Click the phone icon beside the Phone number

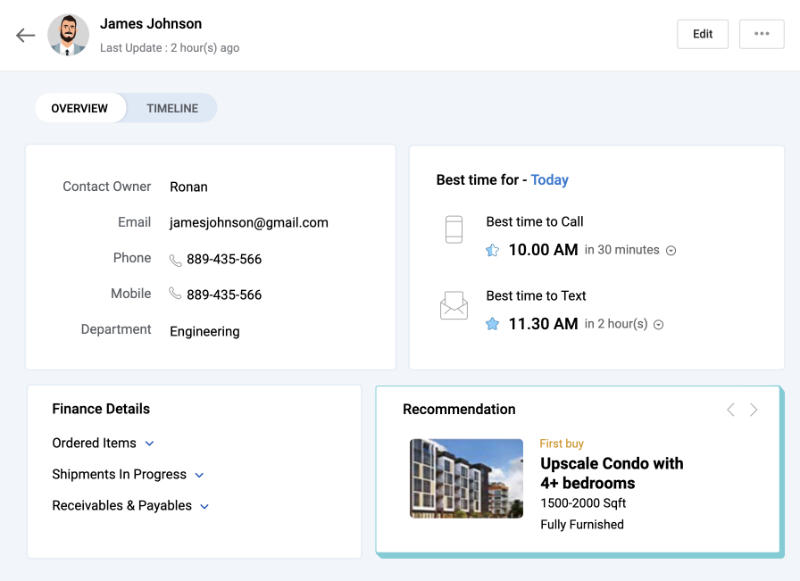(x=175, y=261)
